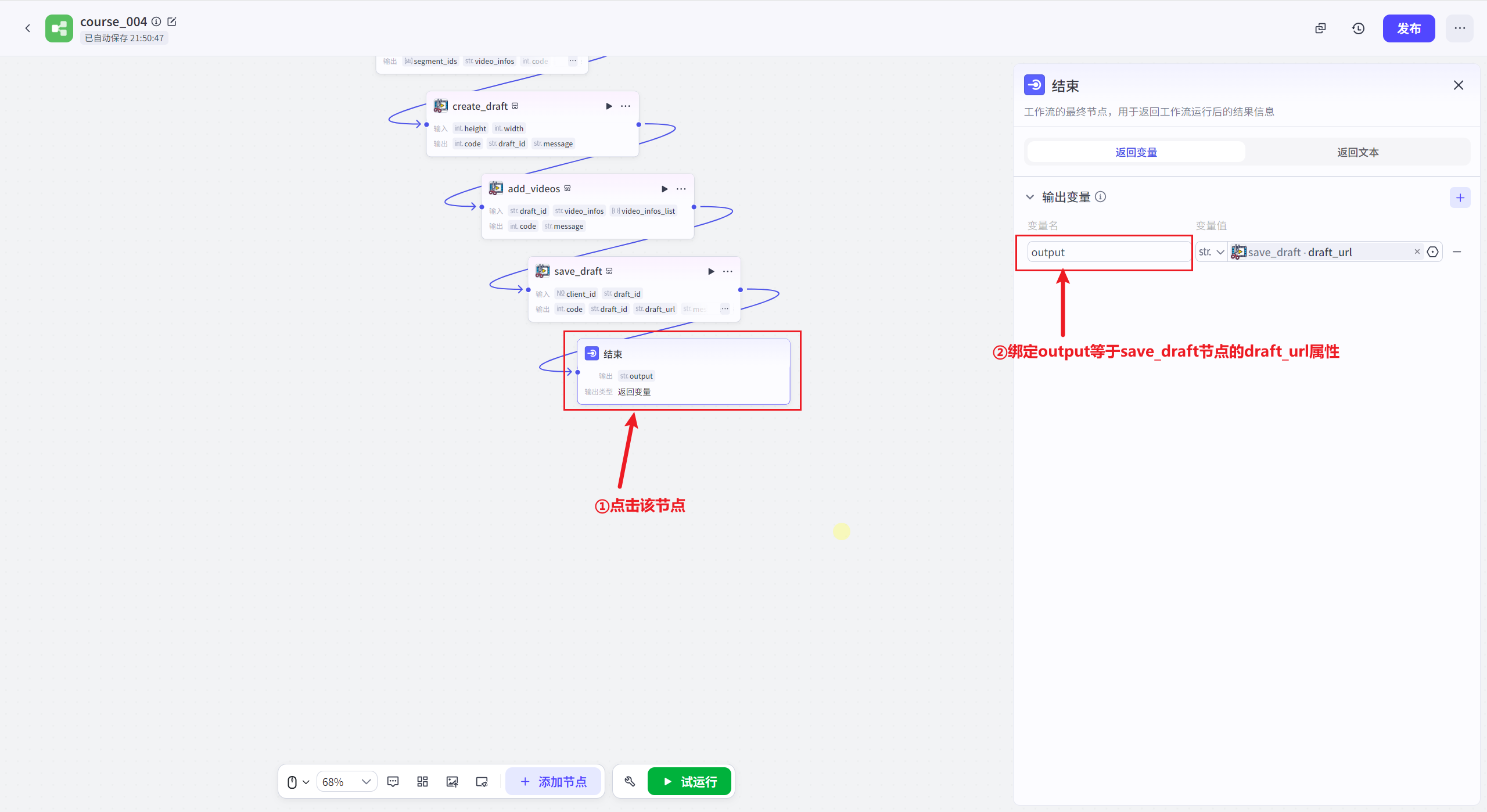
Task: Click auto-layout grid icon in bottom toolbar
Action: 423,782
